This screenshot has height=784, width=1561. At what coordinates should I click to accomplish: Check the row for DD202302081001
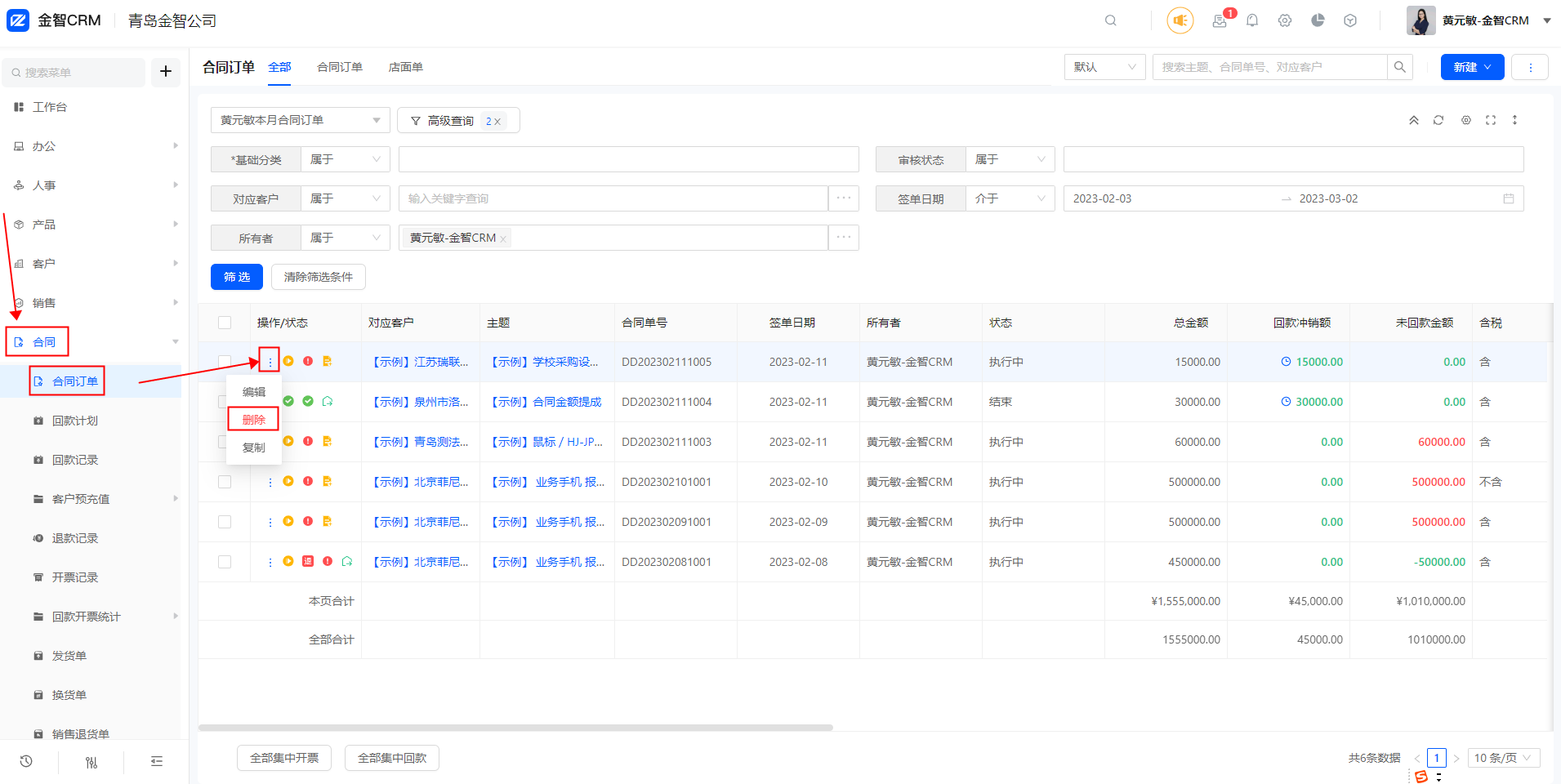[x=225, y=562]
